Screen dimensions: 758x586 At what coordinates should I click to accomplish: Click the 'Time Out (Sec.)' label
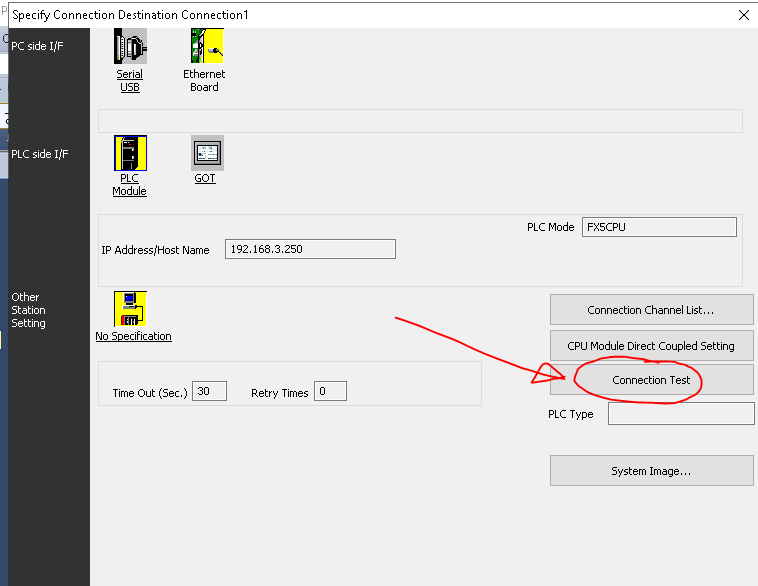(150, 393)
